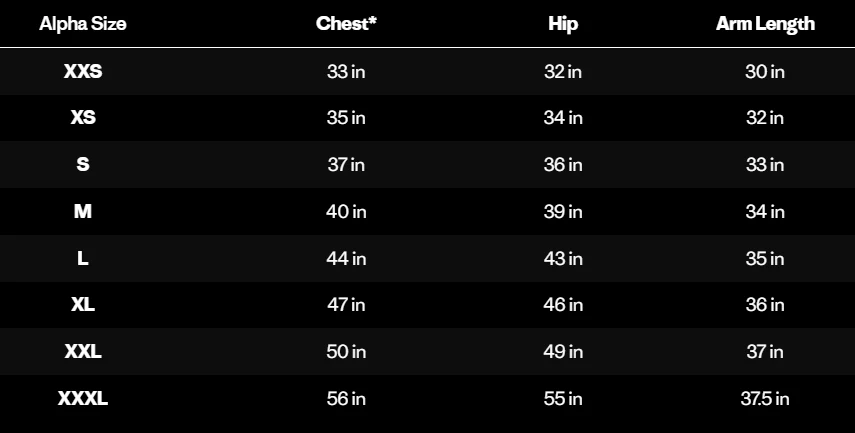The image size is (855, 433).
Task: Click the 33 in chest value
Action: 346,71
